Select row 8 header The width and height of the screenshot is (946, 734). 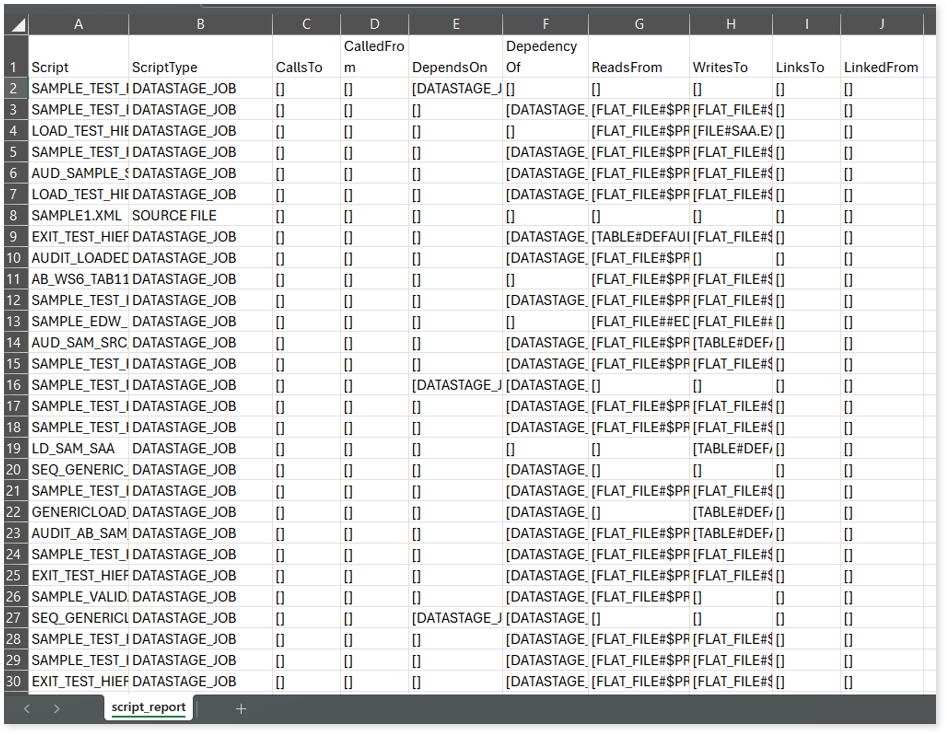pos(15,215)
